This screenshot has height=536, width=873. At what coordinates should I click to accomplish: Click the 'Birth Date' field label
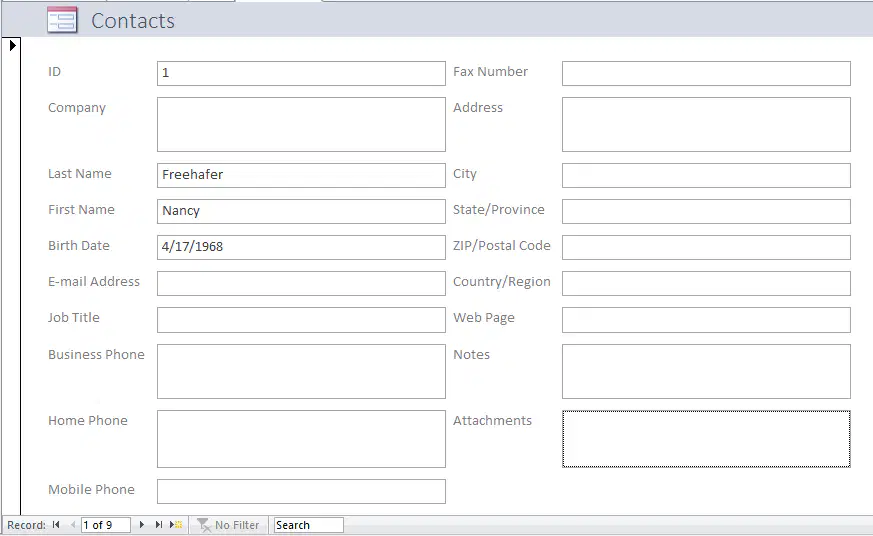79,245
